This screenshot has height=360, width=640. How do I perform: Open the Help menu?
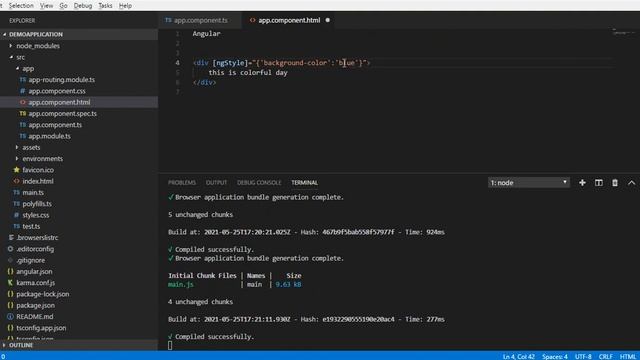click(x=125, y=6)
